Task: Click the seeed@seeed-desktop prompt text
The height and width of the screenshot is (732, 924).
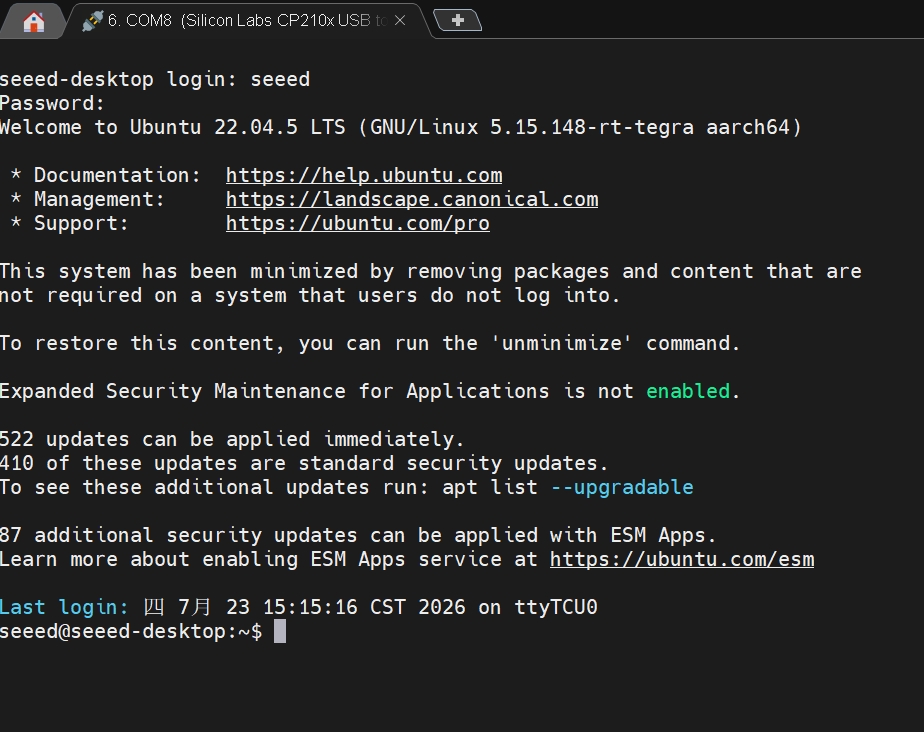Action: (x=131, y=632)
